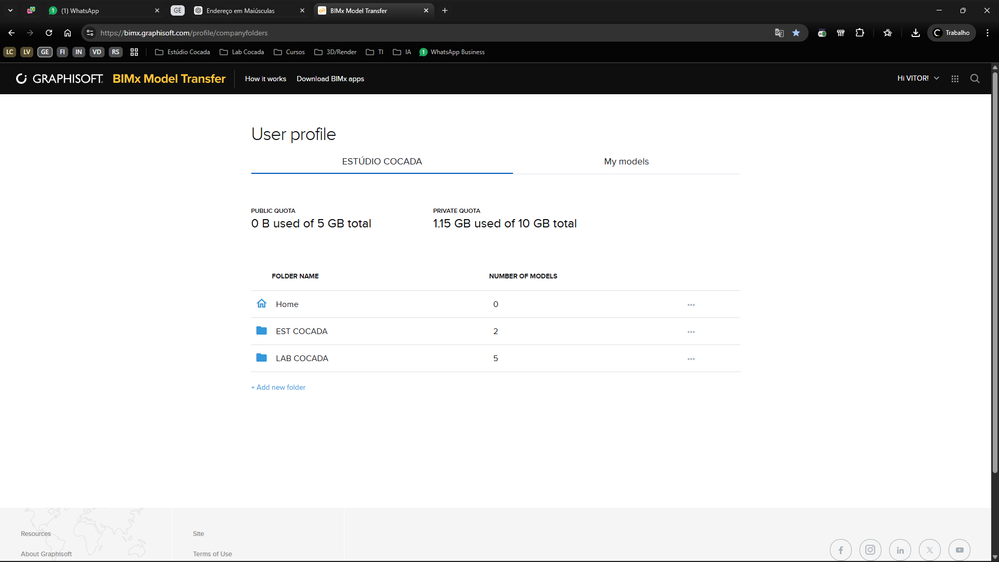Image resolution: width=999 pixels, height=562 pixels.
Task: Click the EST COCADA folder icon
Action: pos(261,331)
